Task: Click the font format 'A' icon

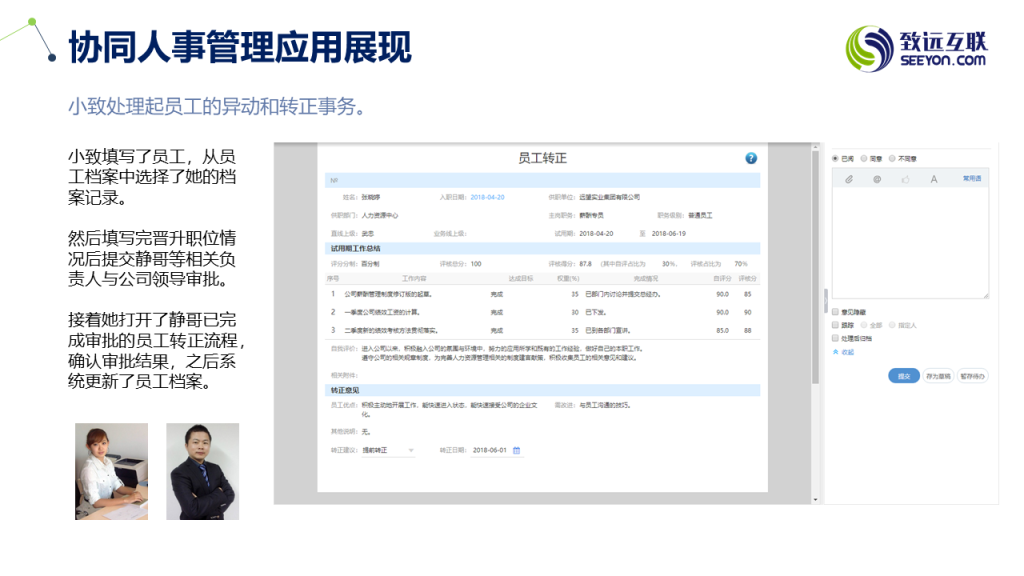Action: coord(934,179)
